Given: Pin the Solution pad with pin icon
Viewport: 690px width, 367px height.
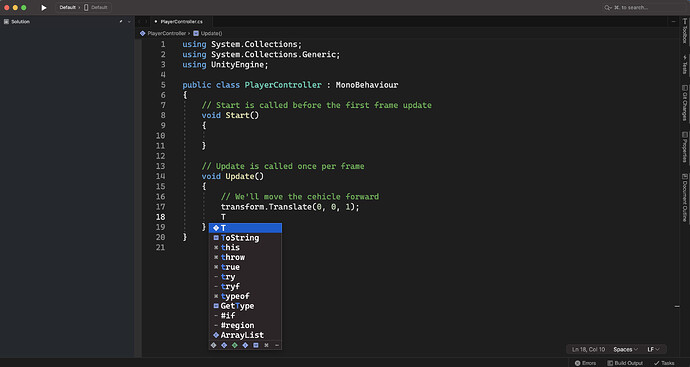Looking at the screenshot, I should click(x=121, y=22).
